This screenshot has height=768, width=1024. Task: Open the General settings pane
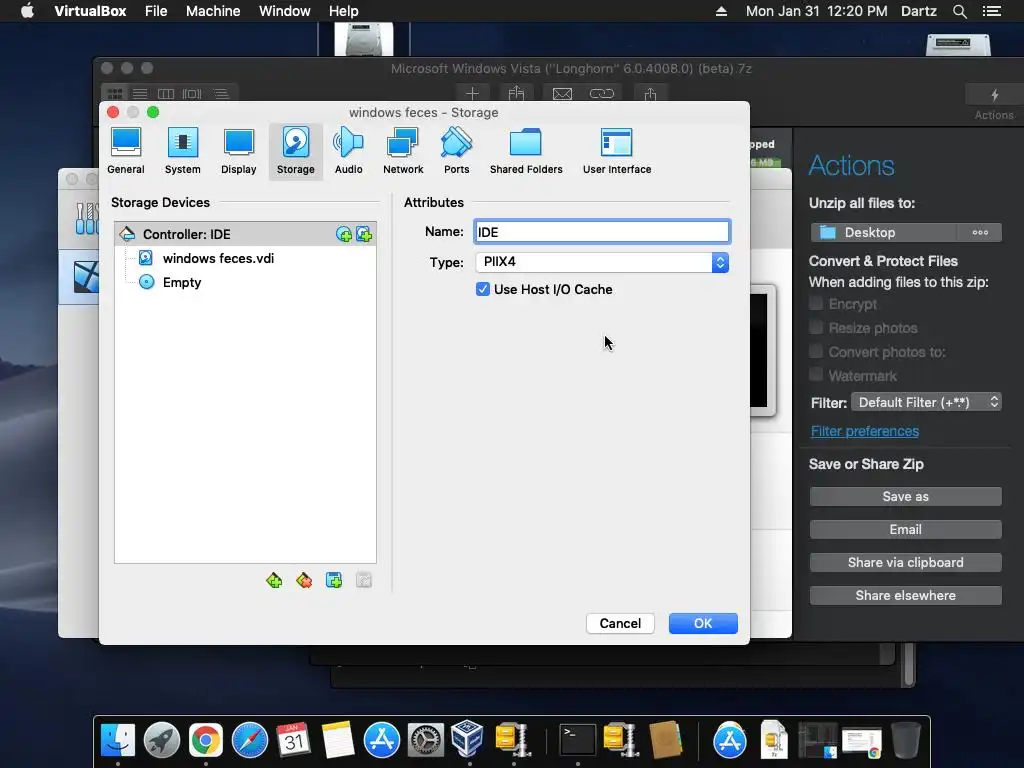click(125, 152)
